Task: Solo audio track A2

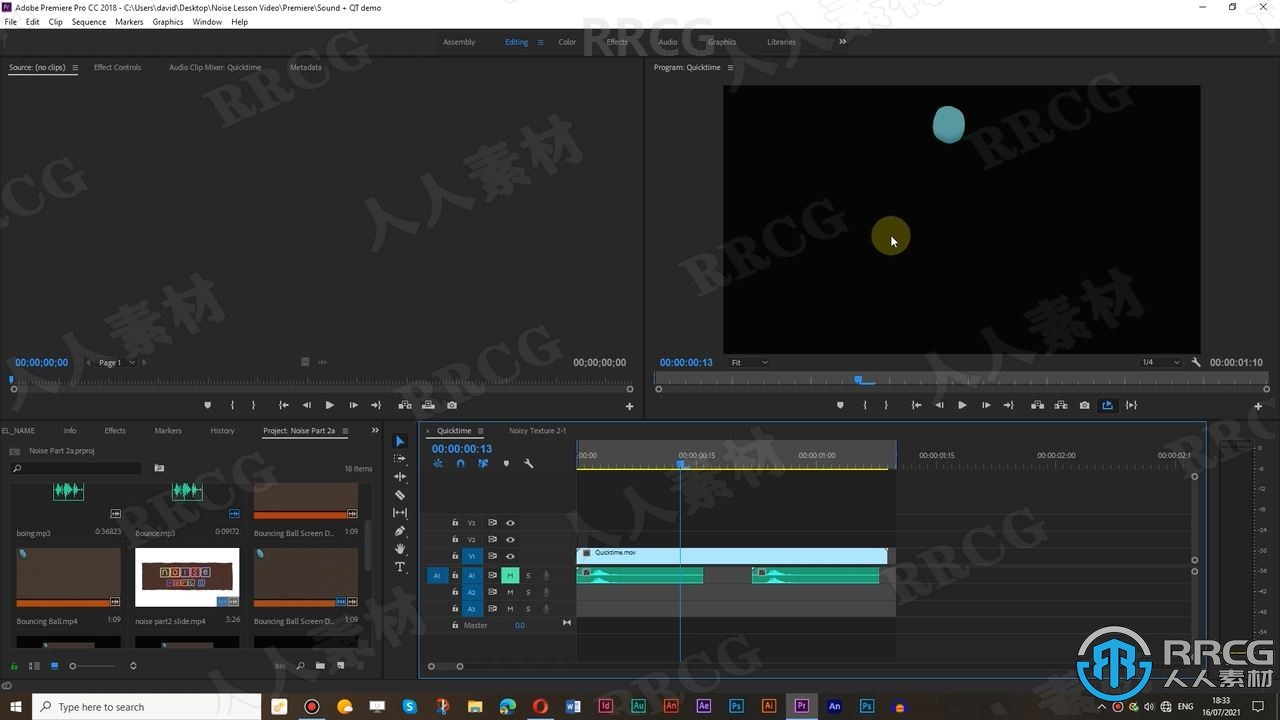Action: pyautogui.click(x=528, y=592)
